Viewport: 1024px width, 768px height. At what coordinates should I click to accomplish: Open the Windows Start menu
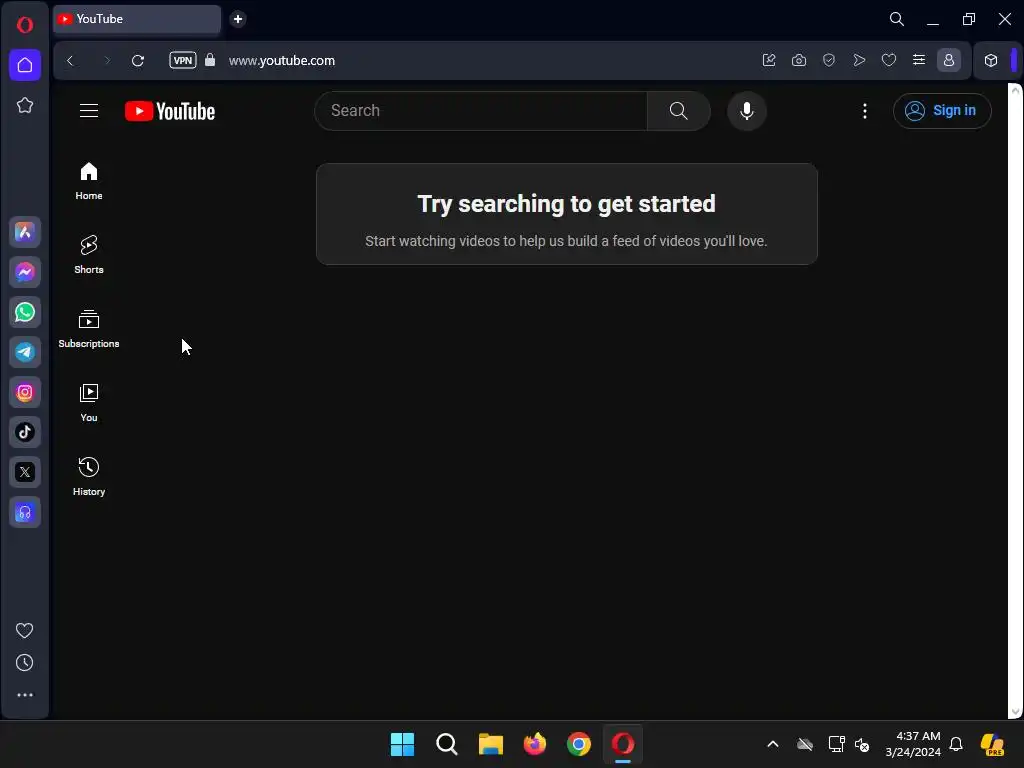402,744
